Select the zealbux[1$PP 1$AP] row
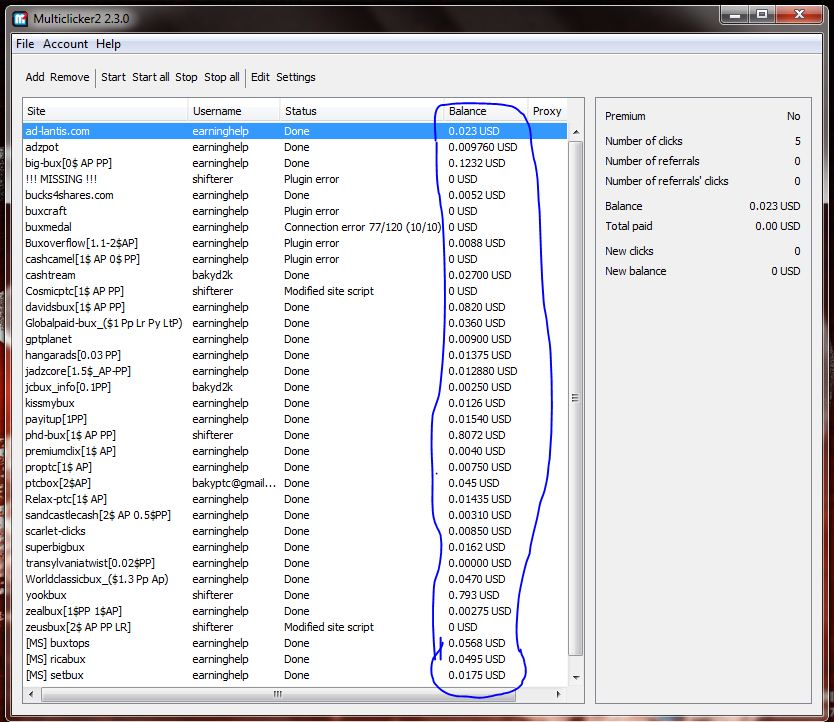This screenshot has width=834, height=722. click(x=295, y=611)
